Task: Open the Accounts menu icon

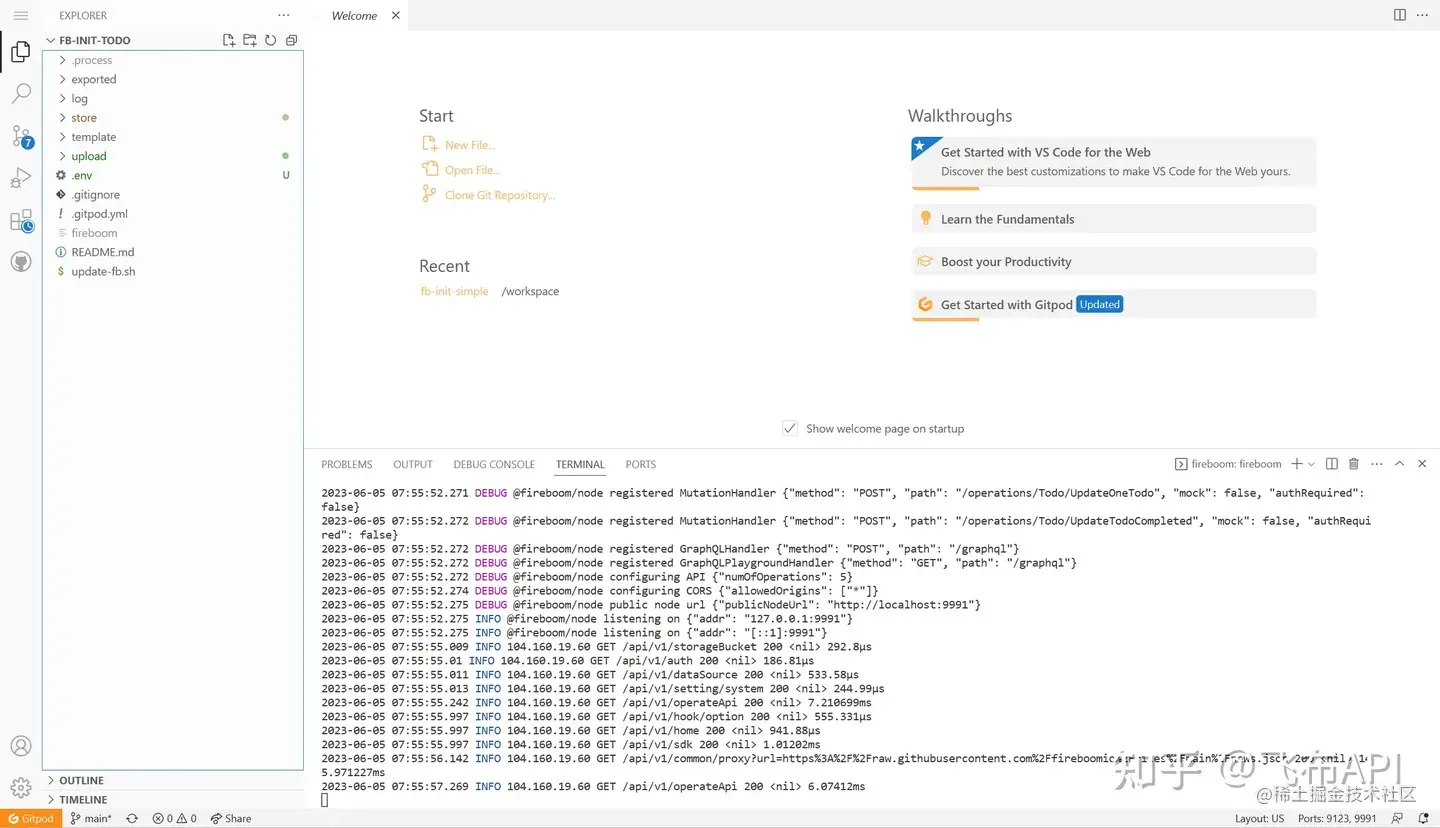Action: coord(21,746)
